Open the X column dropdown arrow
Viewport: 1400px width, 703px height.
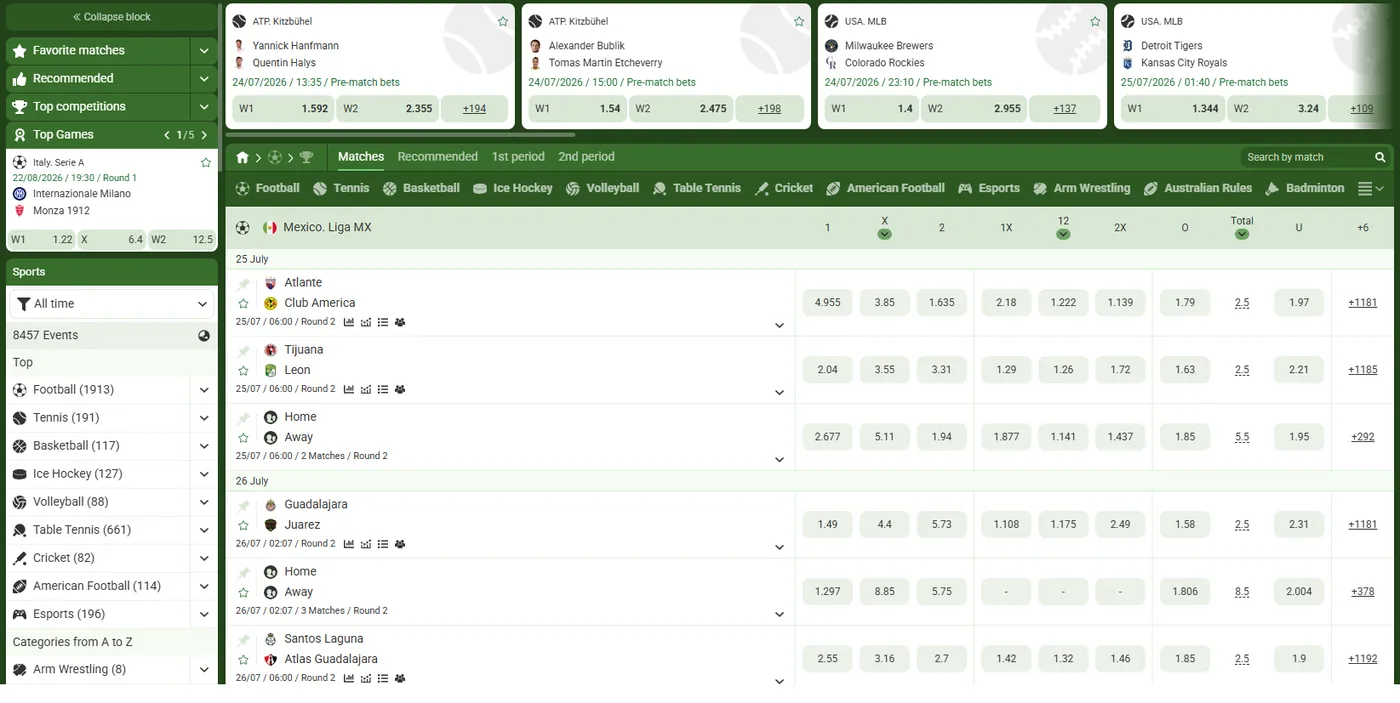point(884,235)
